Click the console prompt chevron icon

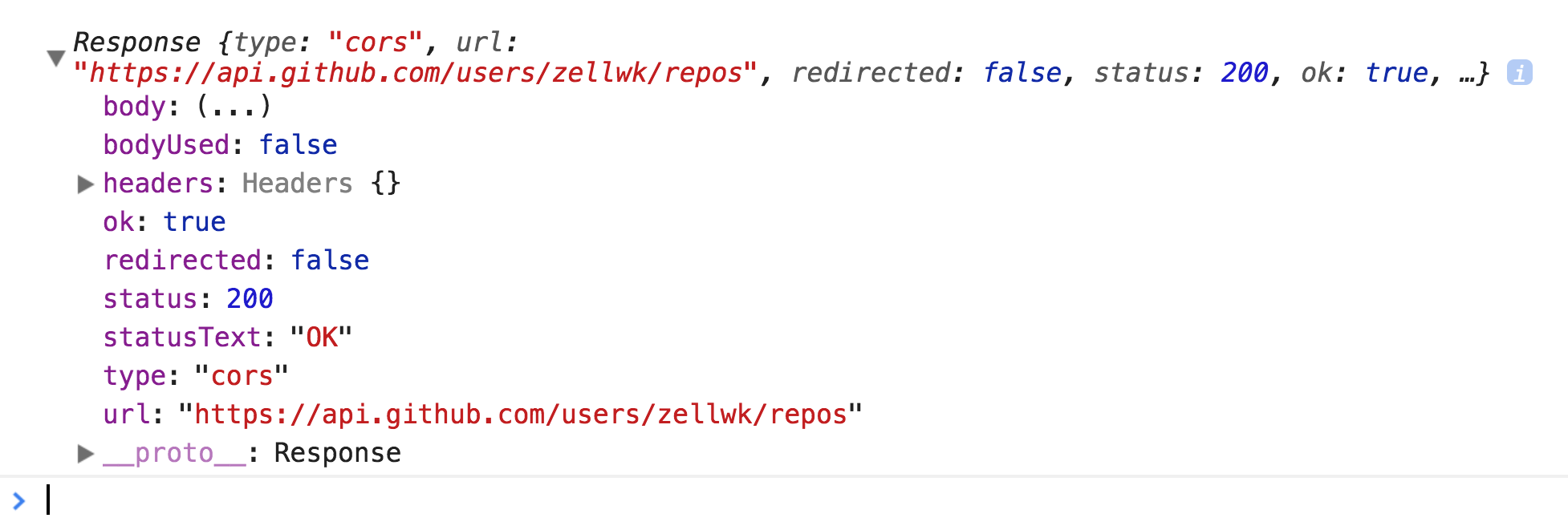point(19,502)
